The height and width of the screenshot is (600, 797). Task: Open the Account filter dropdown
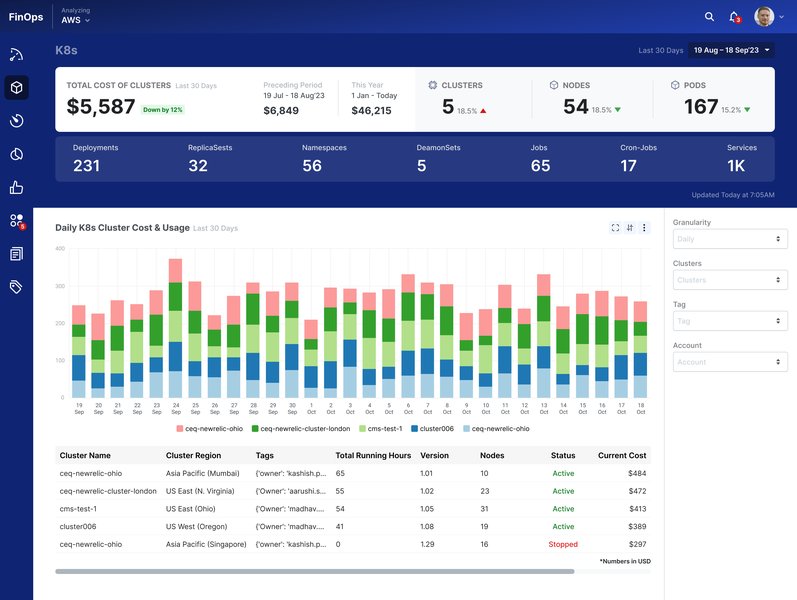point(730,362)
